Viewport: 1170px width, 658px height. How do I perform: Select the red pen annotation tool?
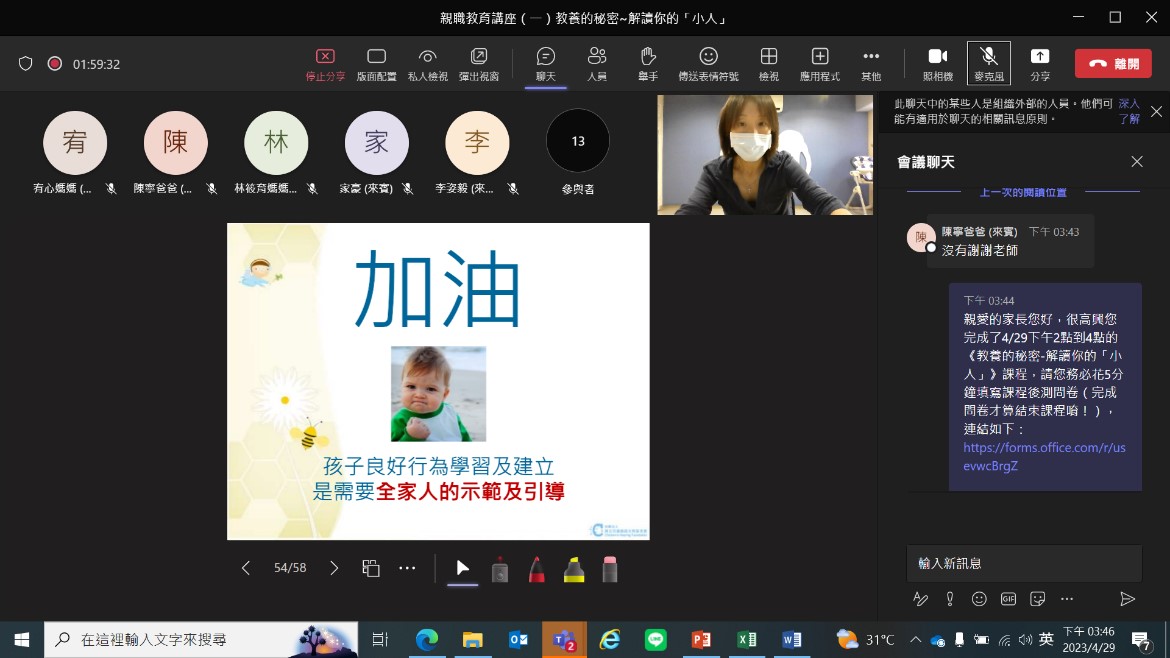pos(537,569)
